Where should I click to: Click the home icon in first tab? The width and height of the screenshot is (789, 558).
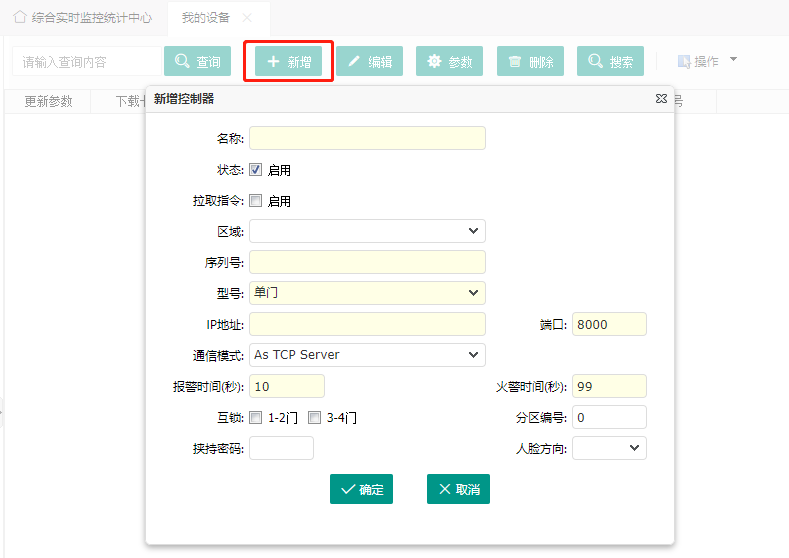point(20,17)
